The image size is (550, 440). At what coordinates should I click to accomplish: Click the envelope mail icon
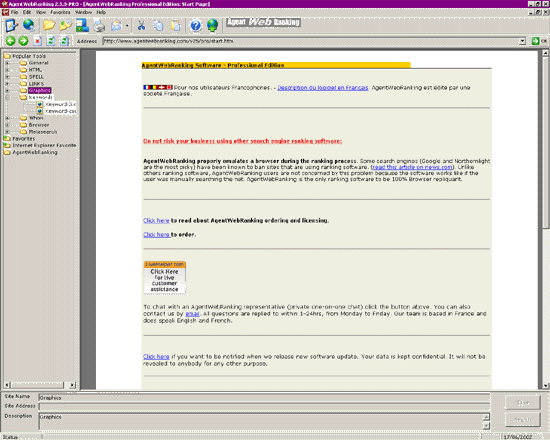click(116, 26)
